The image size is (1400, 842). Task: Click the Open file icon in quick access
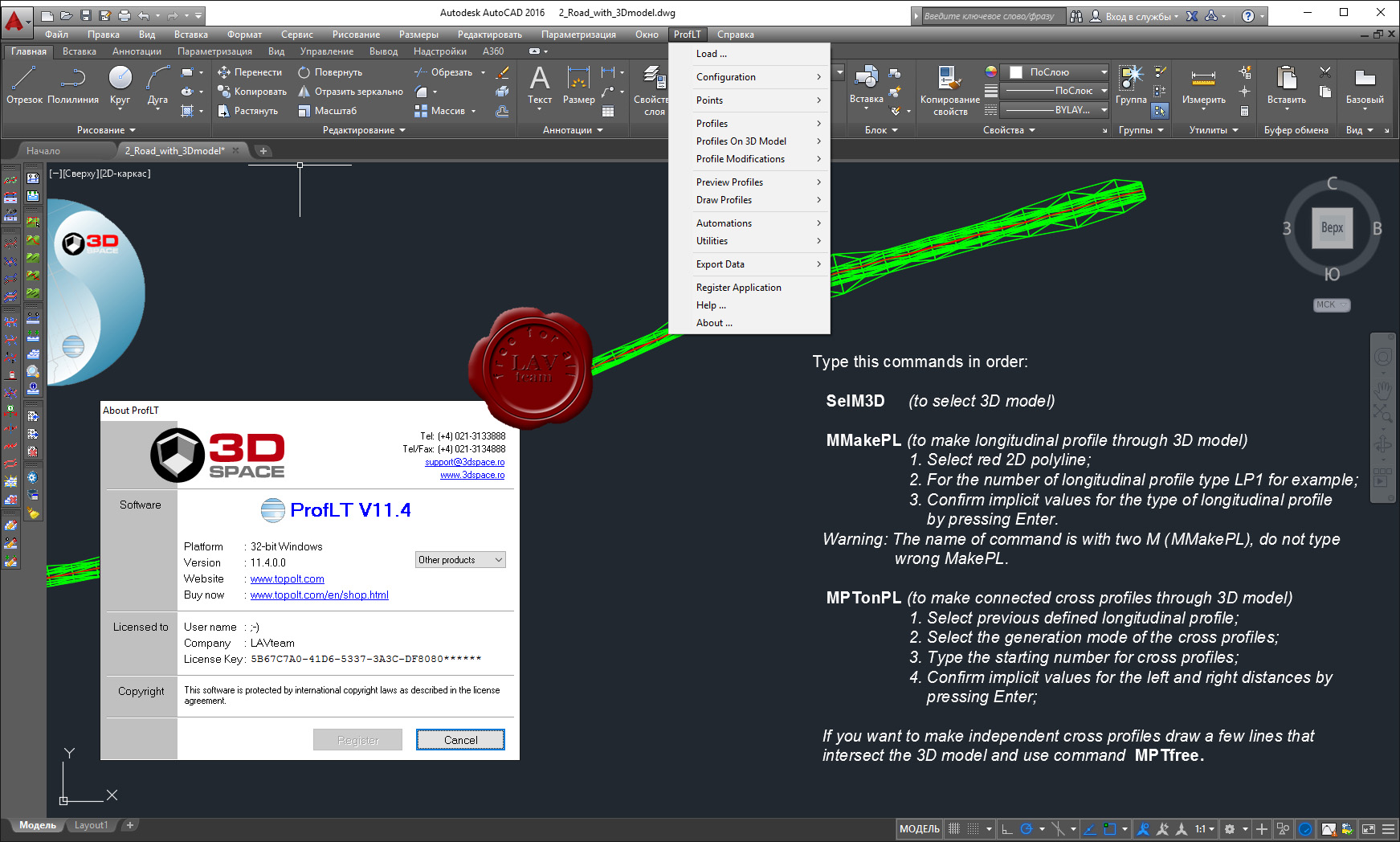pos(67,15)
